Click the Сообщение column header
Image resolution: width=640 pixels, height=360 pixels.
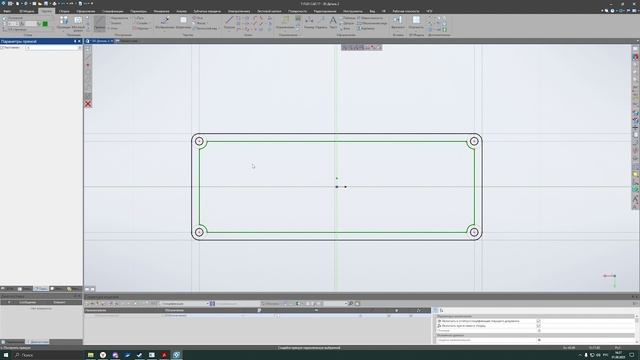[28, 302]
